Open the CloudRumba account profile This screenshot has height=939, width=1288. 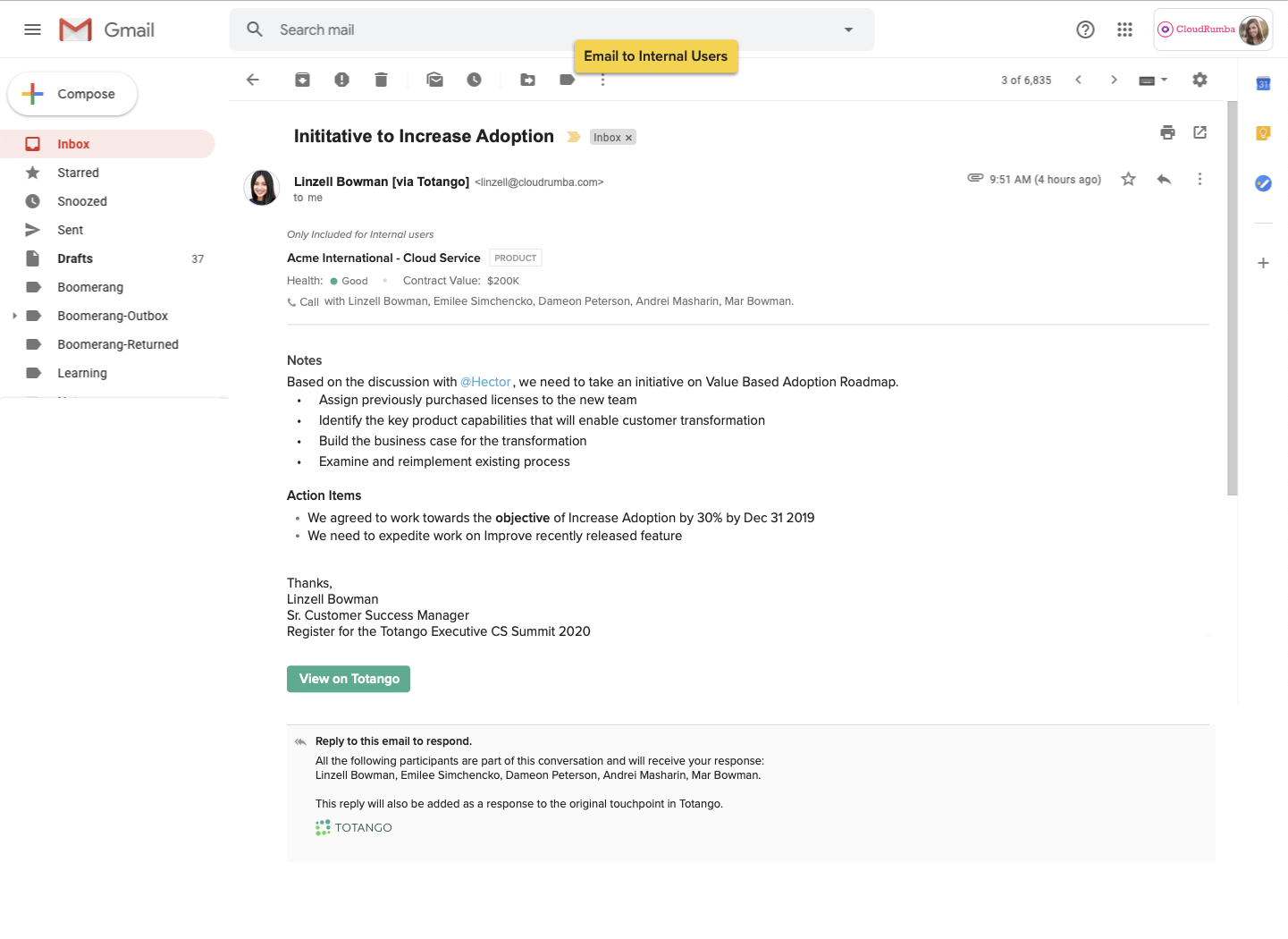tap(1213, 30)
